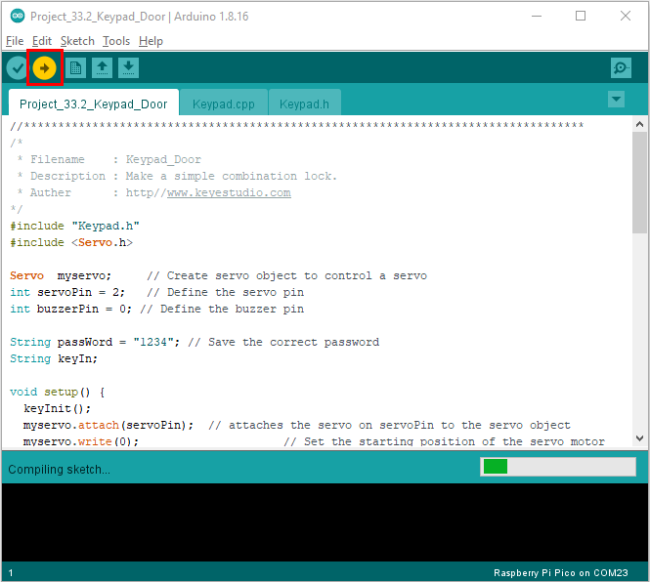Image resolution: width=650 pixels, height=583 pixels.
Task: Click the Arduino logo in title bar
Action: point(17,16)
